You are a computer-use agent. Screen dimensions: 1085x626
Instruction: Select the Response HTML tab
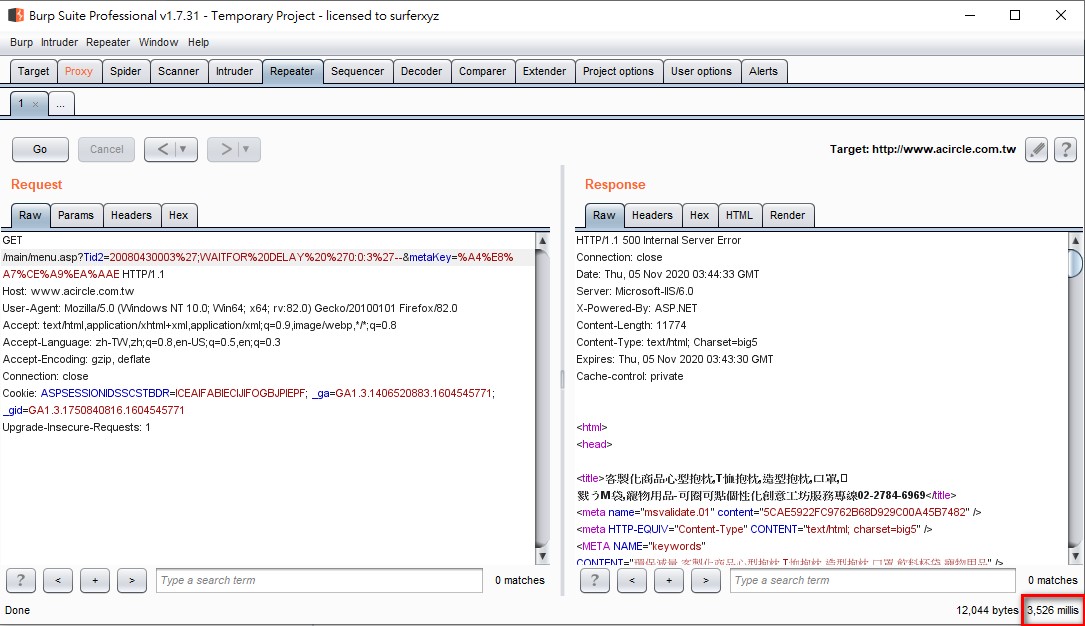740,215
